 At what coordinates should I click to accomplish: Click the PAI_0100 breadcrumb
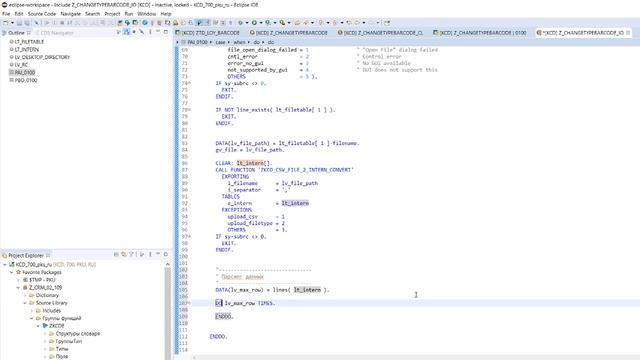(198, 42)
